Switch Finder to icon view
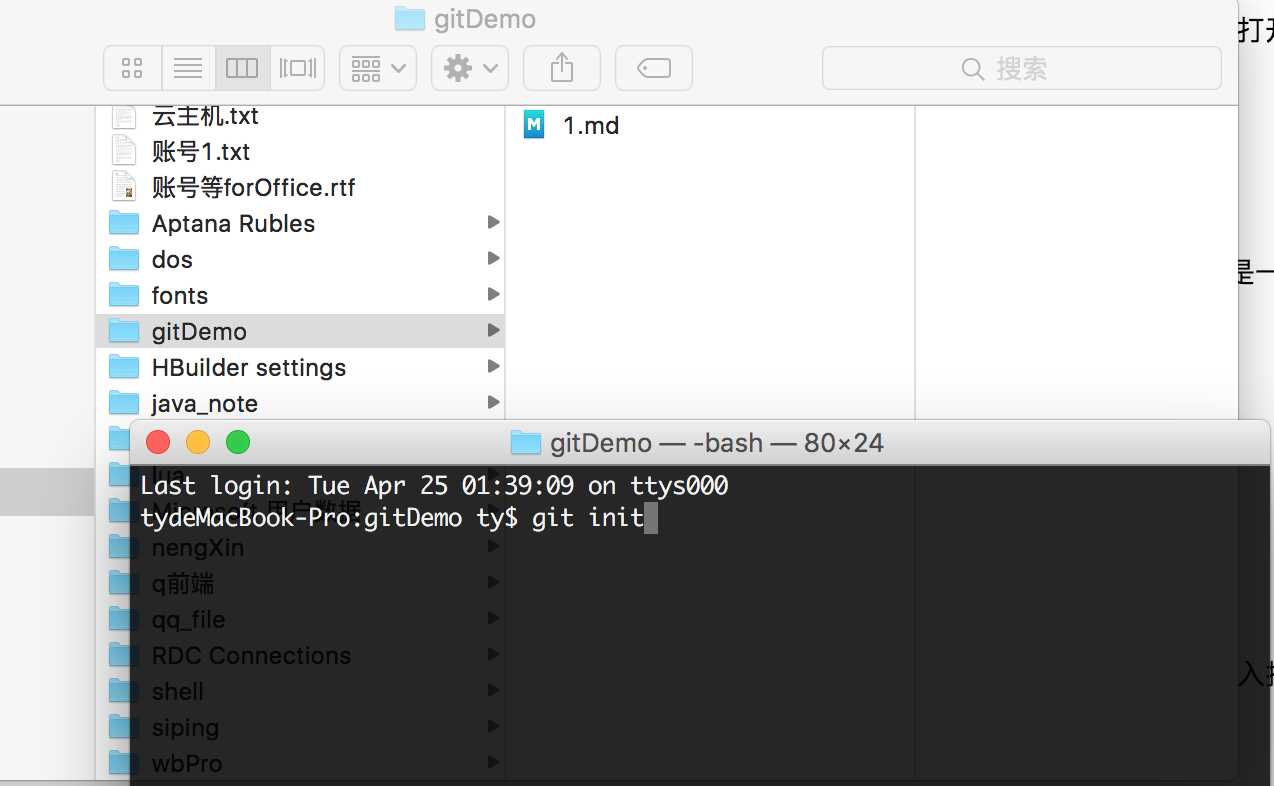The height and width of the screenshot is (786, 1274). point(132,68)
